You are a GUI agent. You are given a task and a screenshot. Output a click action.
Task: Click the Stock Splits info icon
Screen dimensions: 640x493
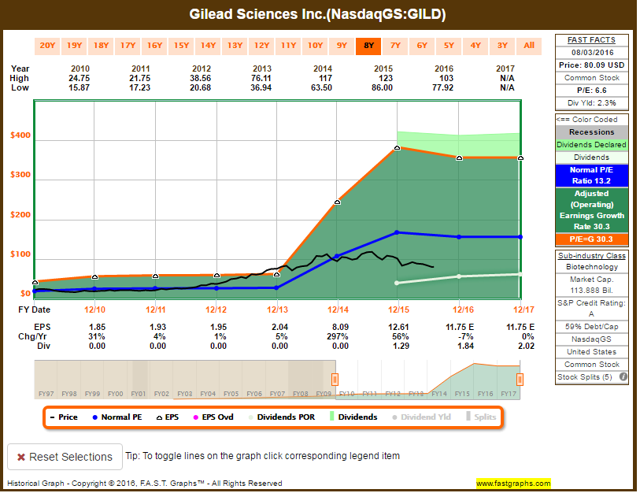pyautogui.click(x=623, y=377)
